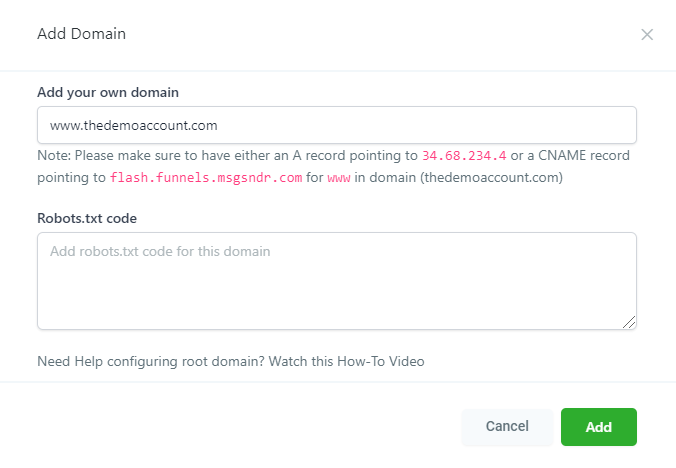Screen dimensions: 676x468
Task: Click the 34.68.234.4 IP address
Action: pyautogui.click(x=464, y=156)
